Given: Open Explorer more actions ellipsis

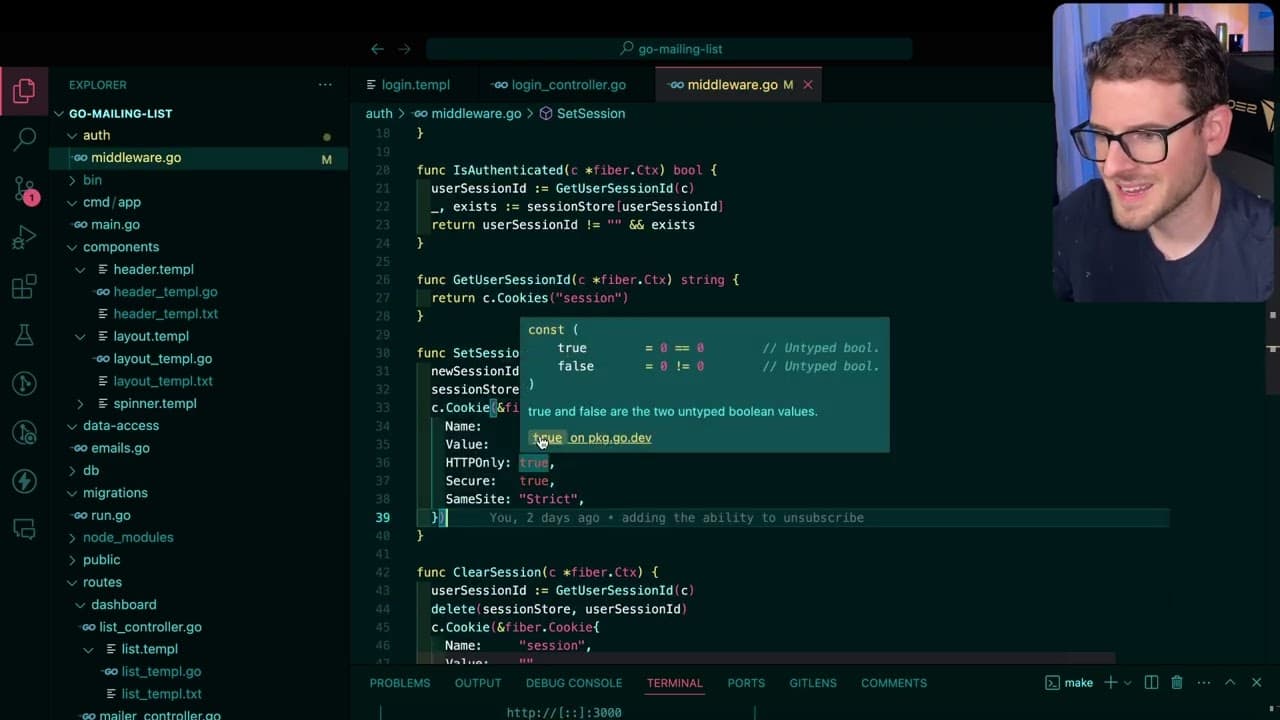Looking at the screenshot, I should pyautogui.click(x=325, y=85).
